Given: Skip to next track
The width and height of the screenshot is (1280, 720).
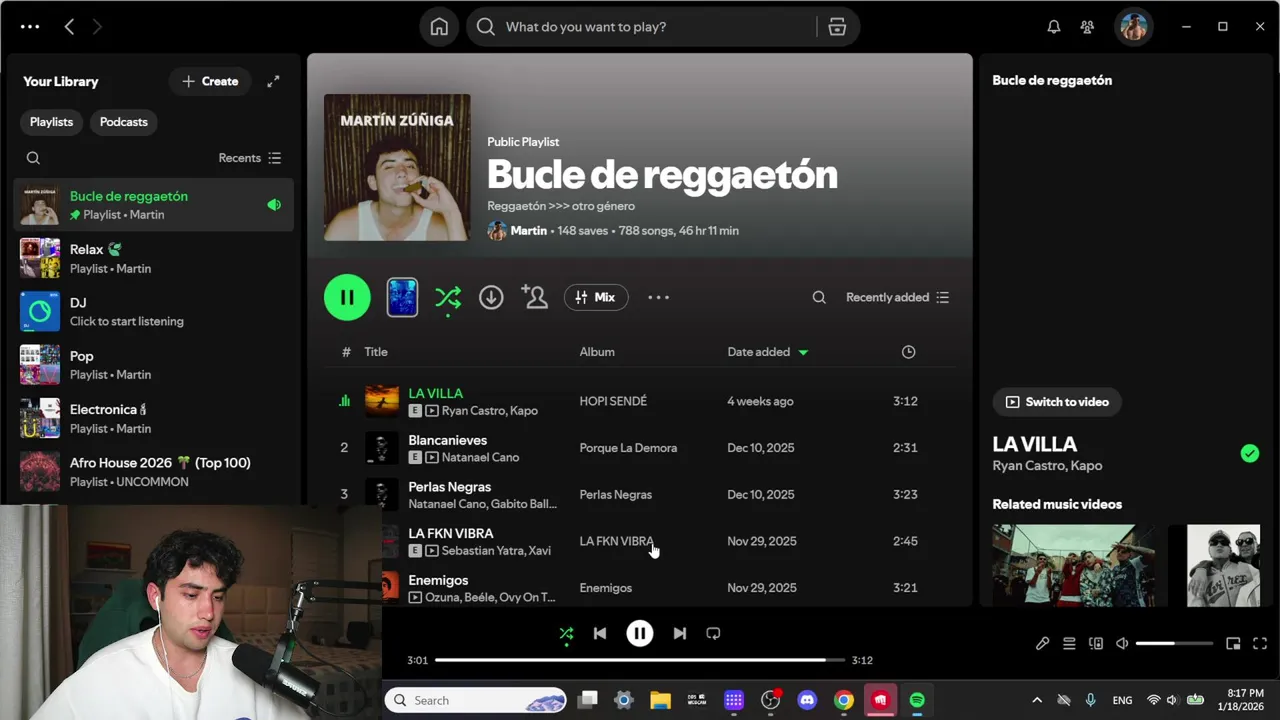Looking at the screenshot, I should [680, 633].
